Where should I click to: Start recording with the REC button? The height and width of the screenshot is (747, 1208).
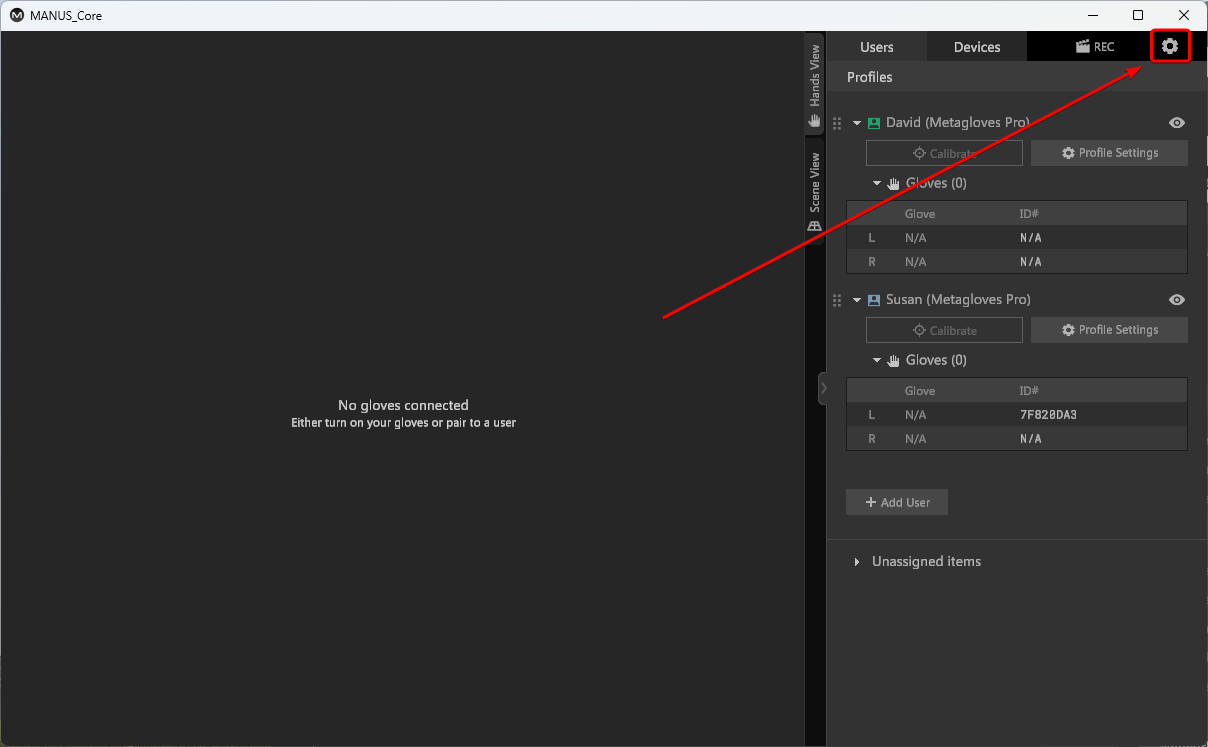1094,47
